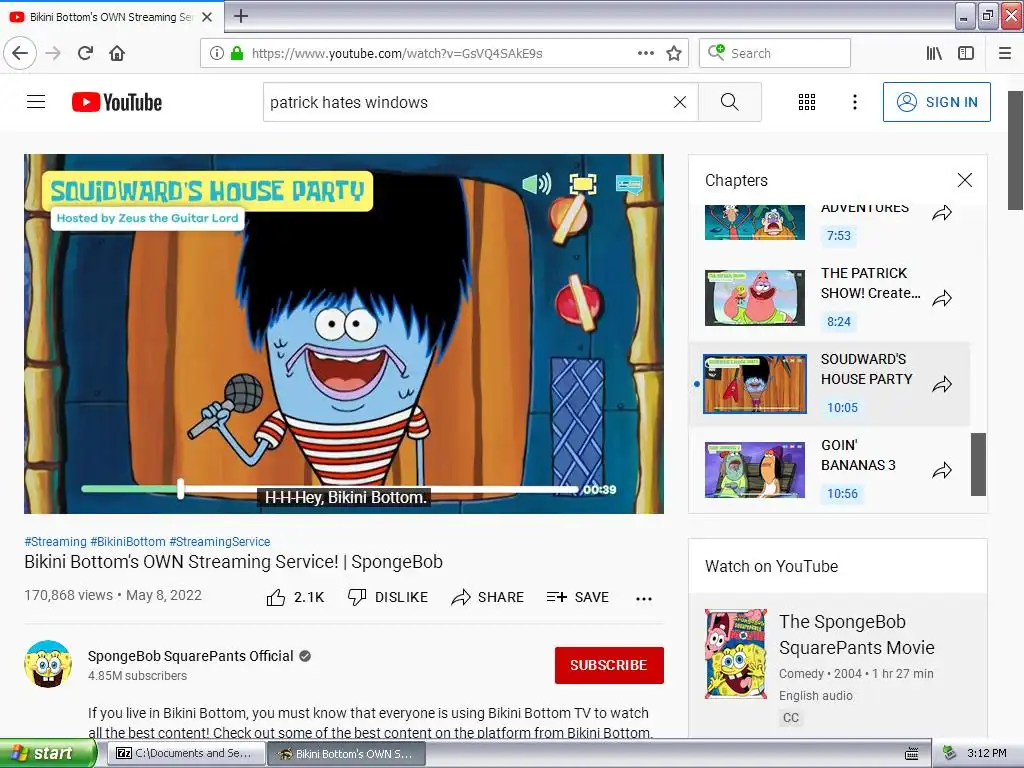Click the red SUBSCRIBE button
The height and width of the screenshot is (768, 1024).
pyautogui.click(x=609, y=665)
